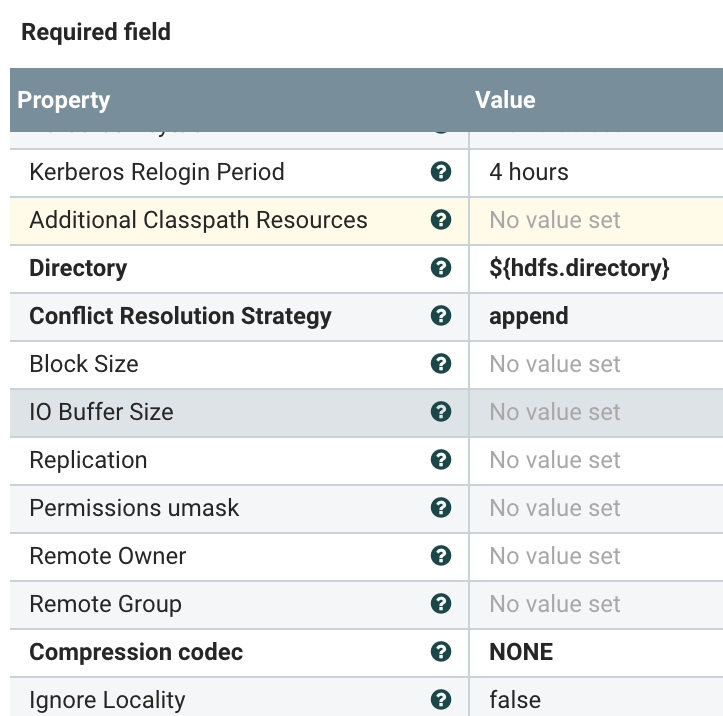Open the Compression codec NONE value
Image resolution: width=723 pixels, height=716 pixels.
521,652
